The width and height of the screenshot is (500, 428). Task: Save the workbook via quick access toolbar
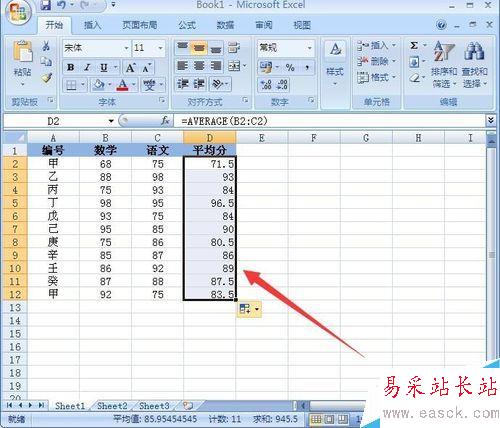46,5
